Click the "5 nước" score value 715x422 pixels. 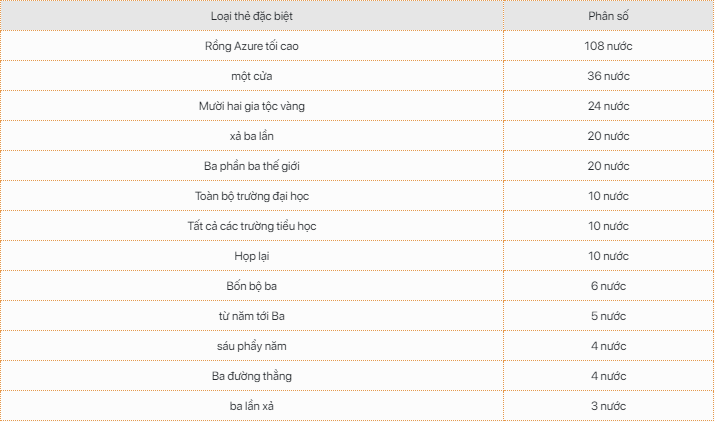(x=608, y=316)
